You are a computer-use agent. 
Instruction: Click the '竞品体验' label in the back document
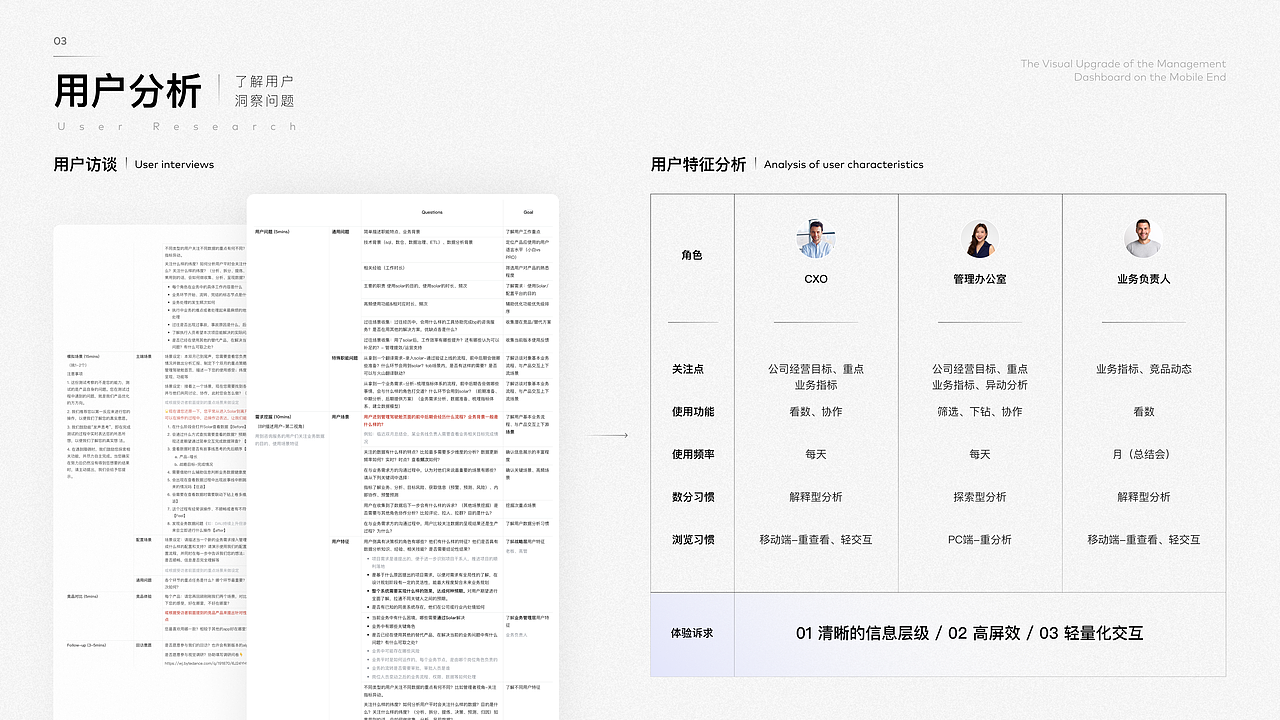coord(144,596)
